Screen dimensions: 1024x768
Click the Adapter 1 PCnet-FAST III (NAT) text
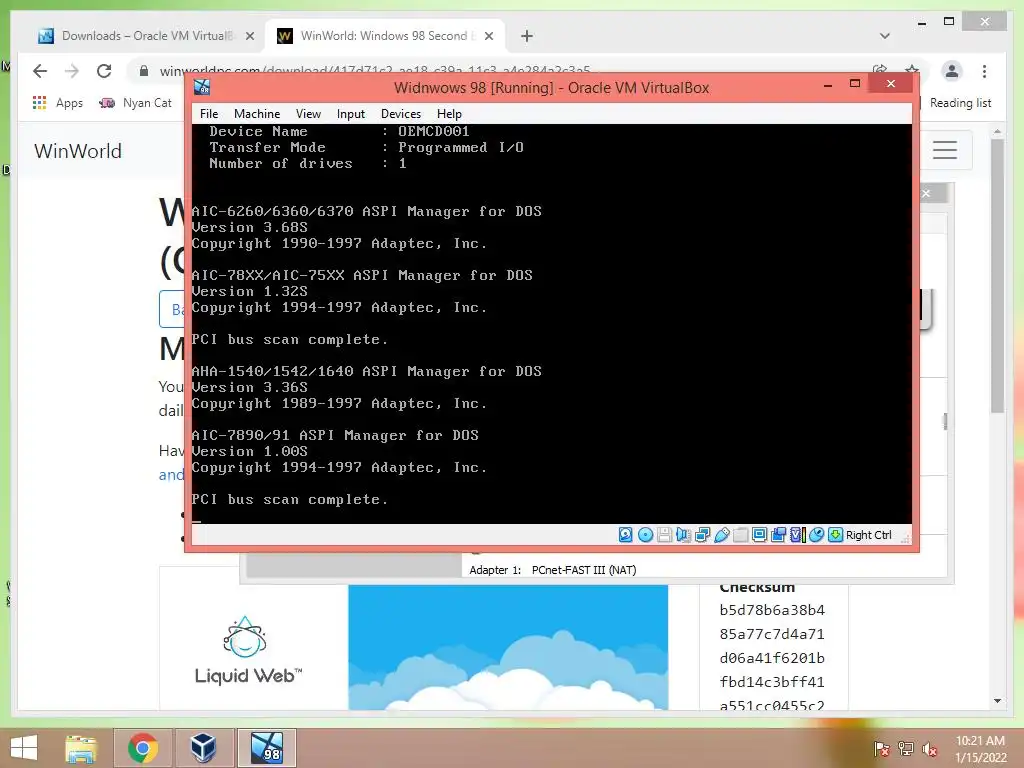point(552,570)
